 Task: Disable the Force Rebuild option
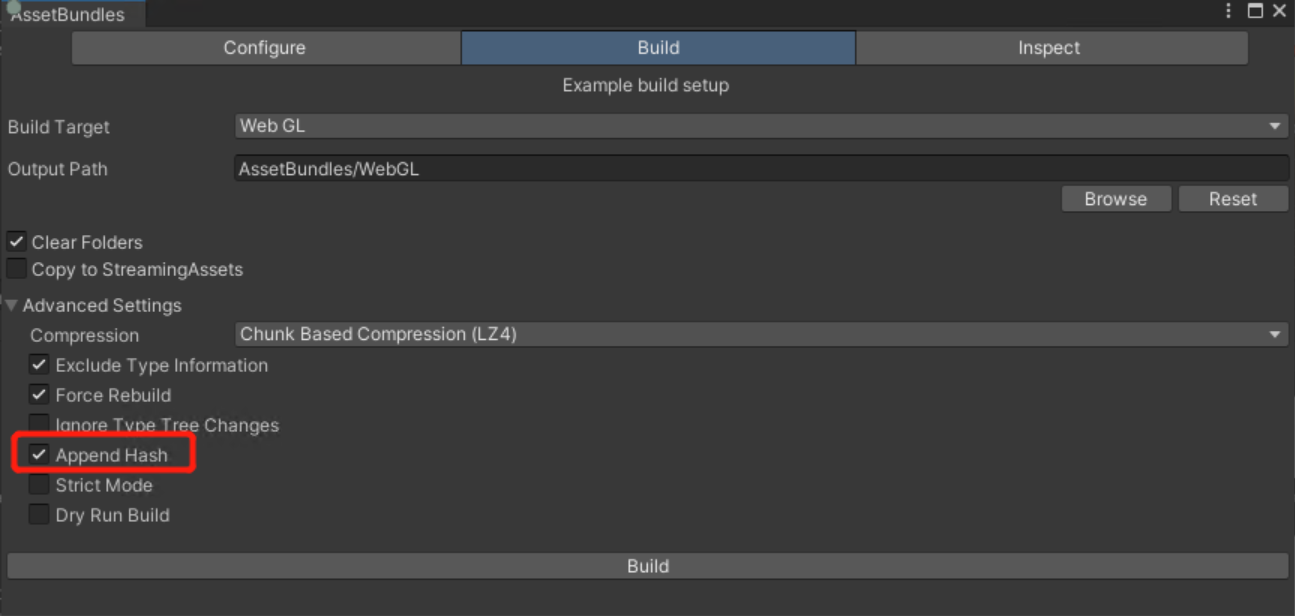(x=39, y=395)
